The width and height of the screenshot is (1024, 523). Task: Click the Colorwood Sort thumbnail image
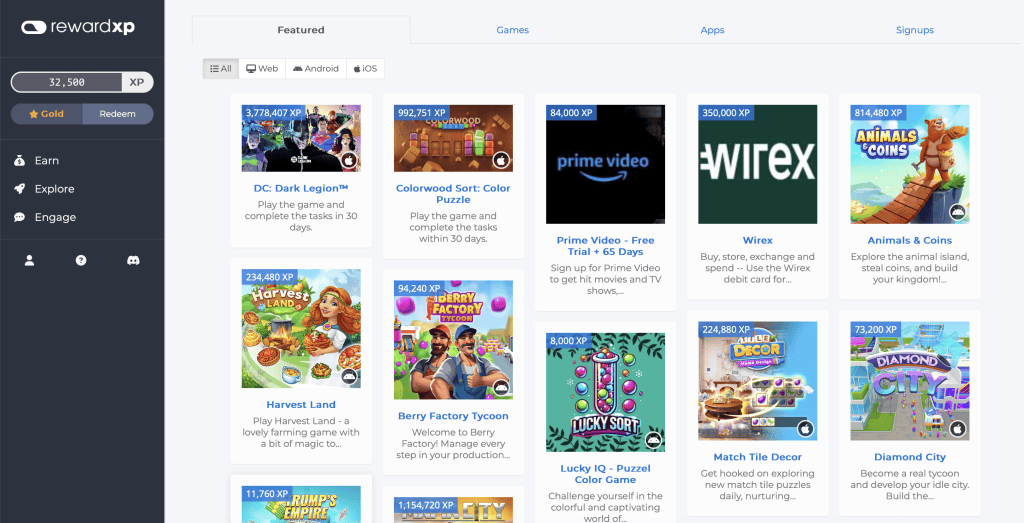coord(453,138)
